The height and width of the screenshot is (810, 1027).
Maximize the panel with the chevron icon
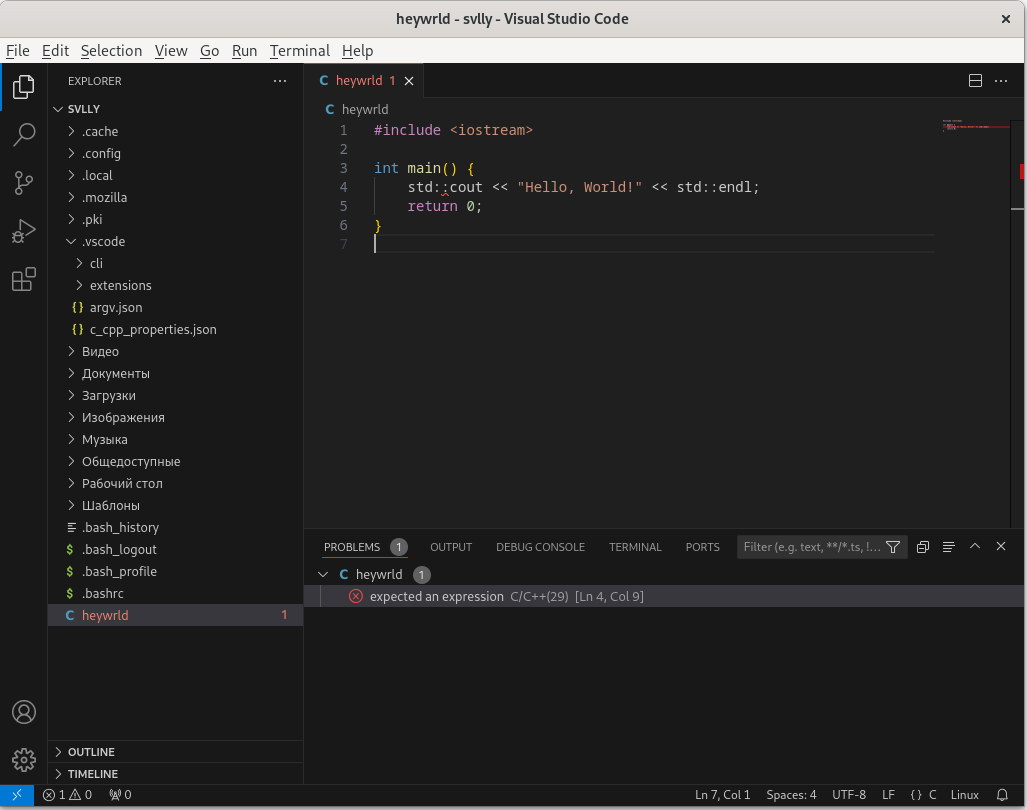(x=975, y=546)
